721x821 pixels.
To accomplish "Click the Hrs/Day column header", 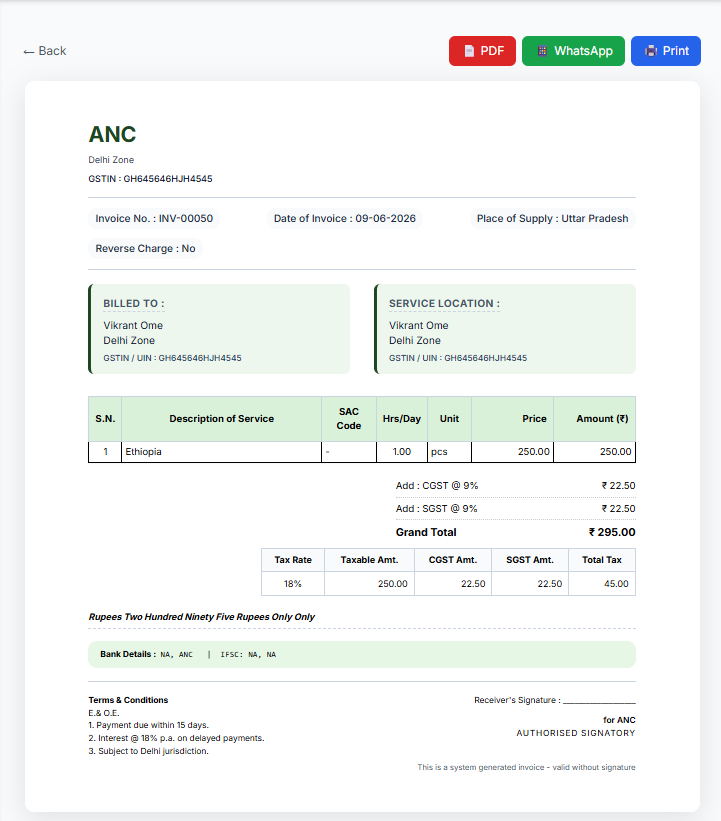I will point(402,419).
